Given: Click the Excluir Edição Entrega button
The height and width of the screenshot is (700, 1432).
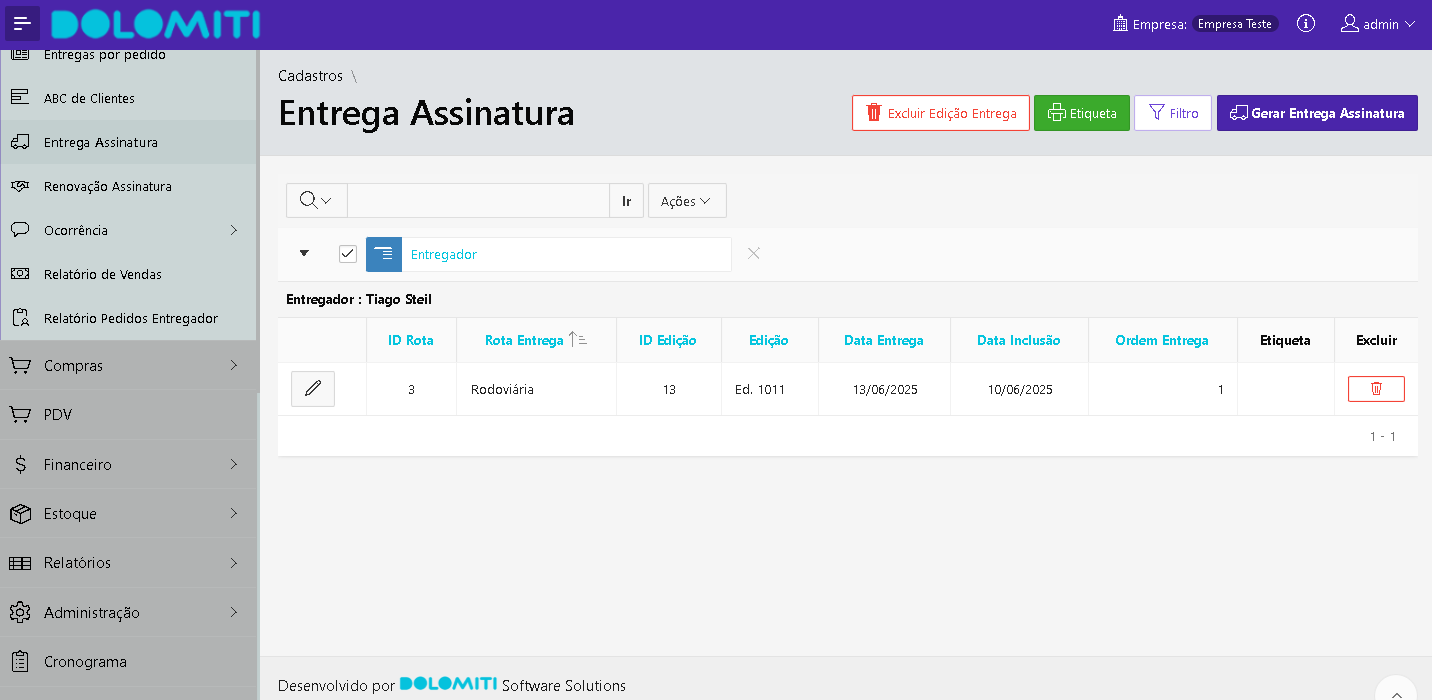Looking at the screenshot, I should coord(940,113).
